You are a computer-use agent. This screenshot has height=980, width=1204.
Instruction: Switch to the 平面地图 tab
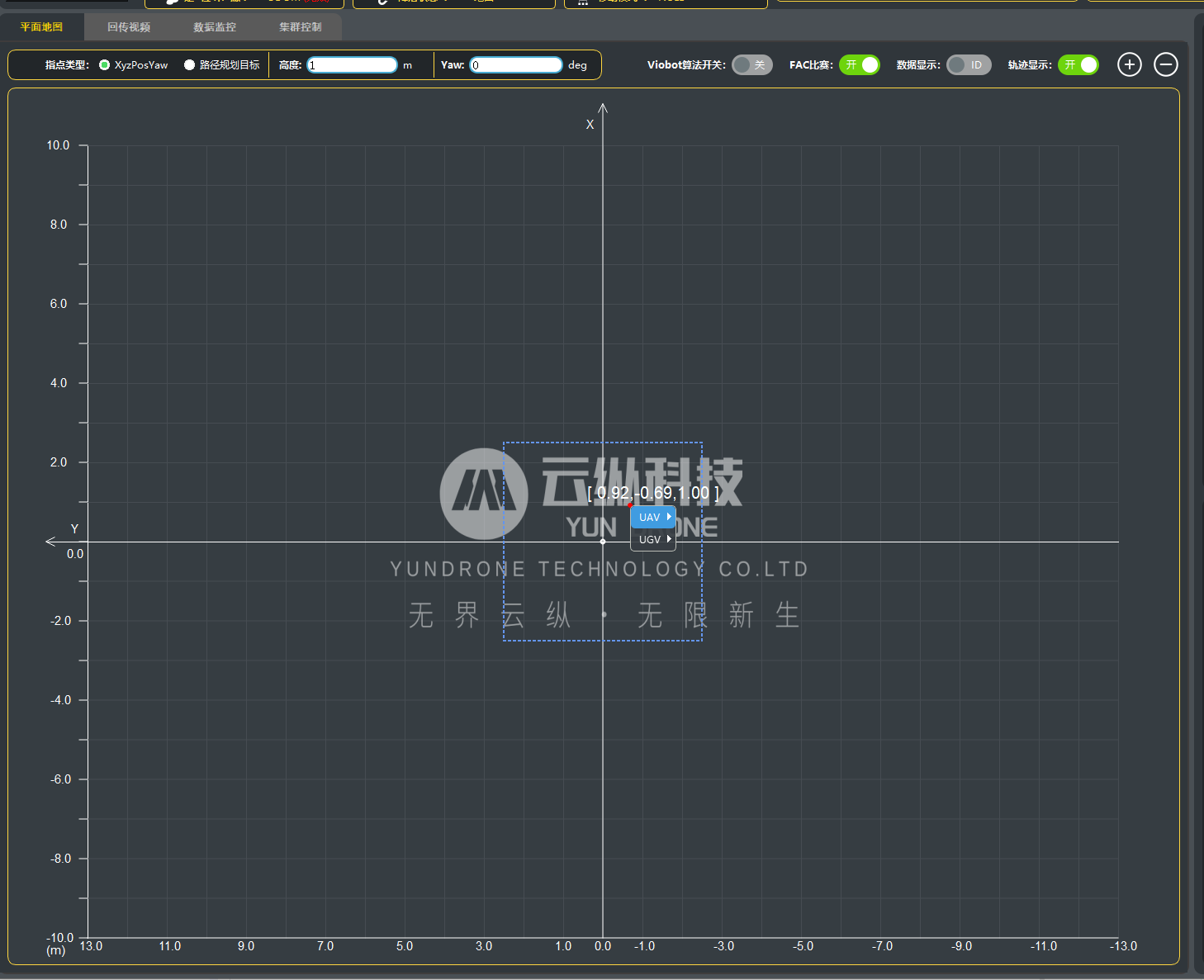[x=41, y=27]
